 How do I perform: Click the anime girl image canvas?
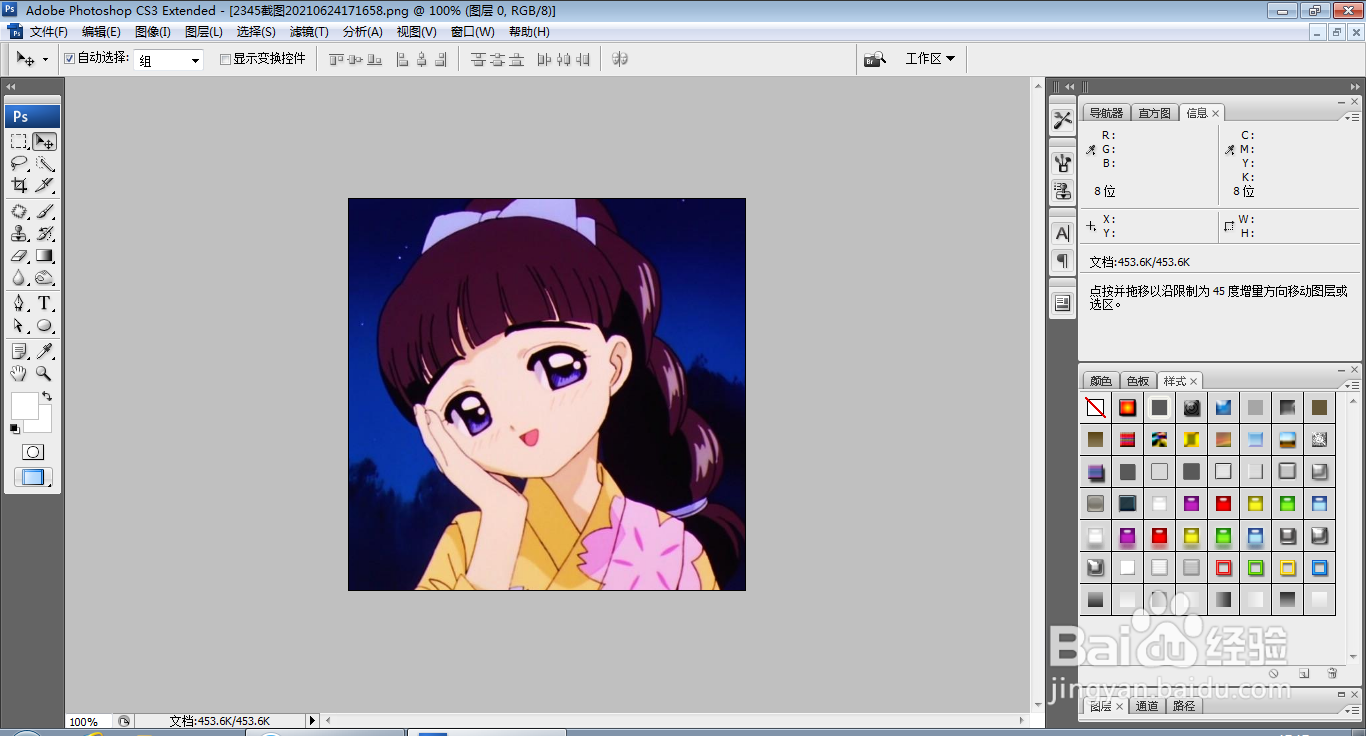tap(547, 394)
